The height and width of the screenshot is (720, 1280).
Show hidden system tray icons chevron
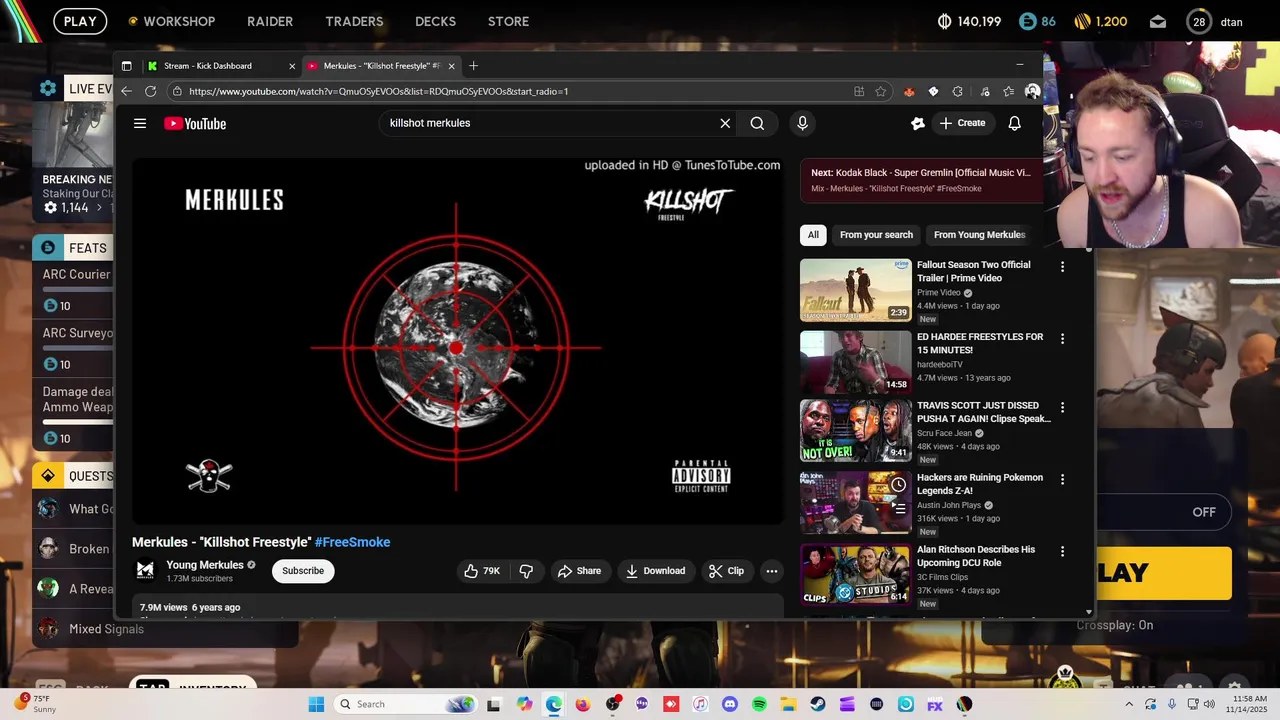tap(1131, 704)
